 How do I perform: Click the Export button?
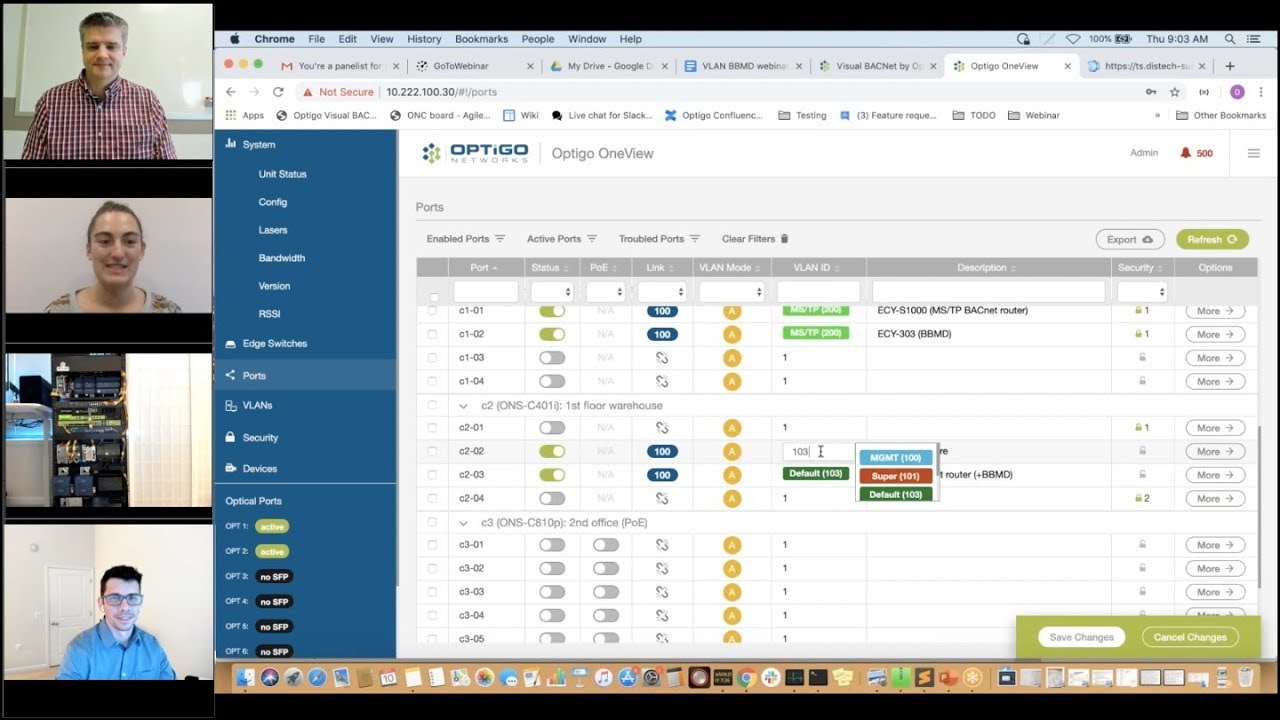(x=1129, y=239)
